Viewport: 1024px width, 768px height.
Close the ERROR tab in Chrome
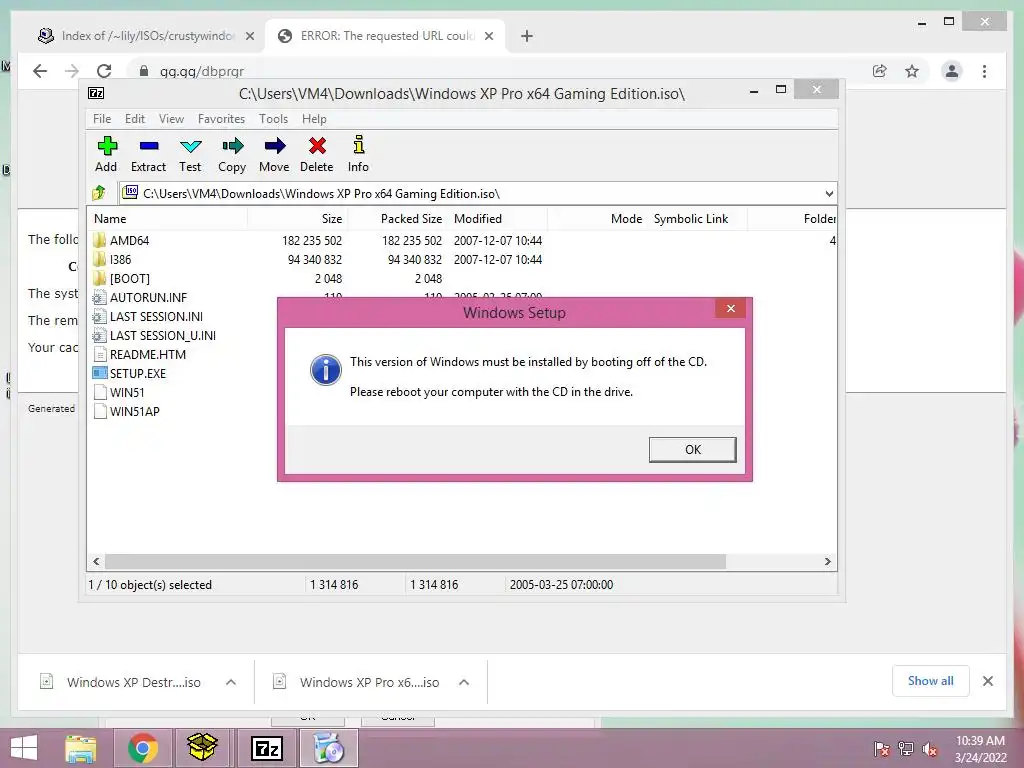(488, 37)
